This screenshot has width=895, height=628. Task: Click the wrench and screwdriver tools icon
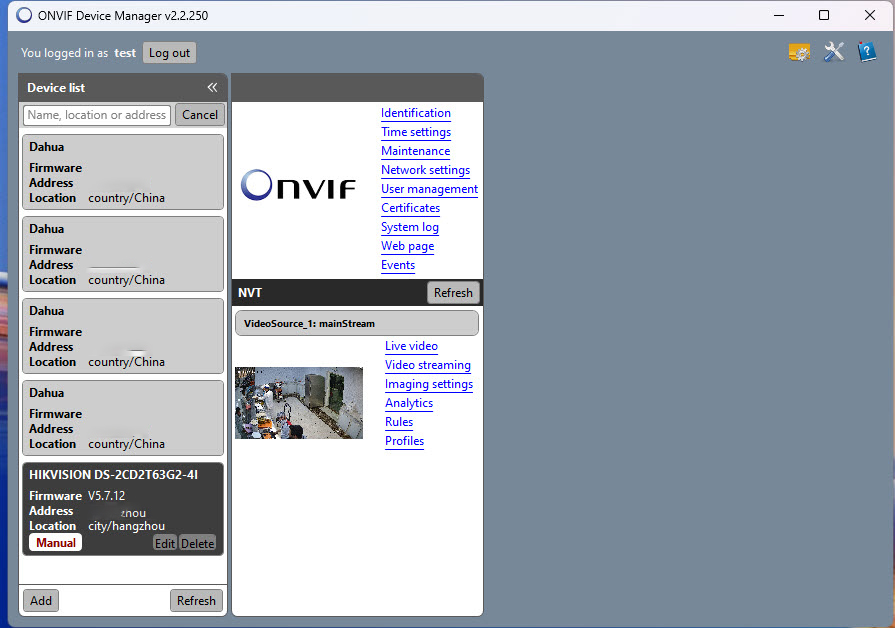pyautogui.click(x=834, y=53)
